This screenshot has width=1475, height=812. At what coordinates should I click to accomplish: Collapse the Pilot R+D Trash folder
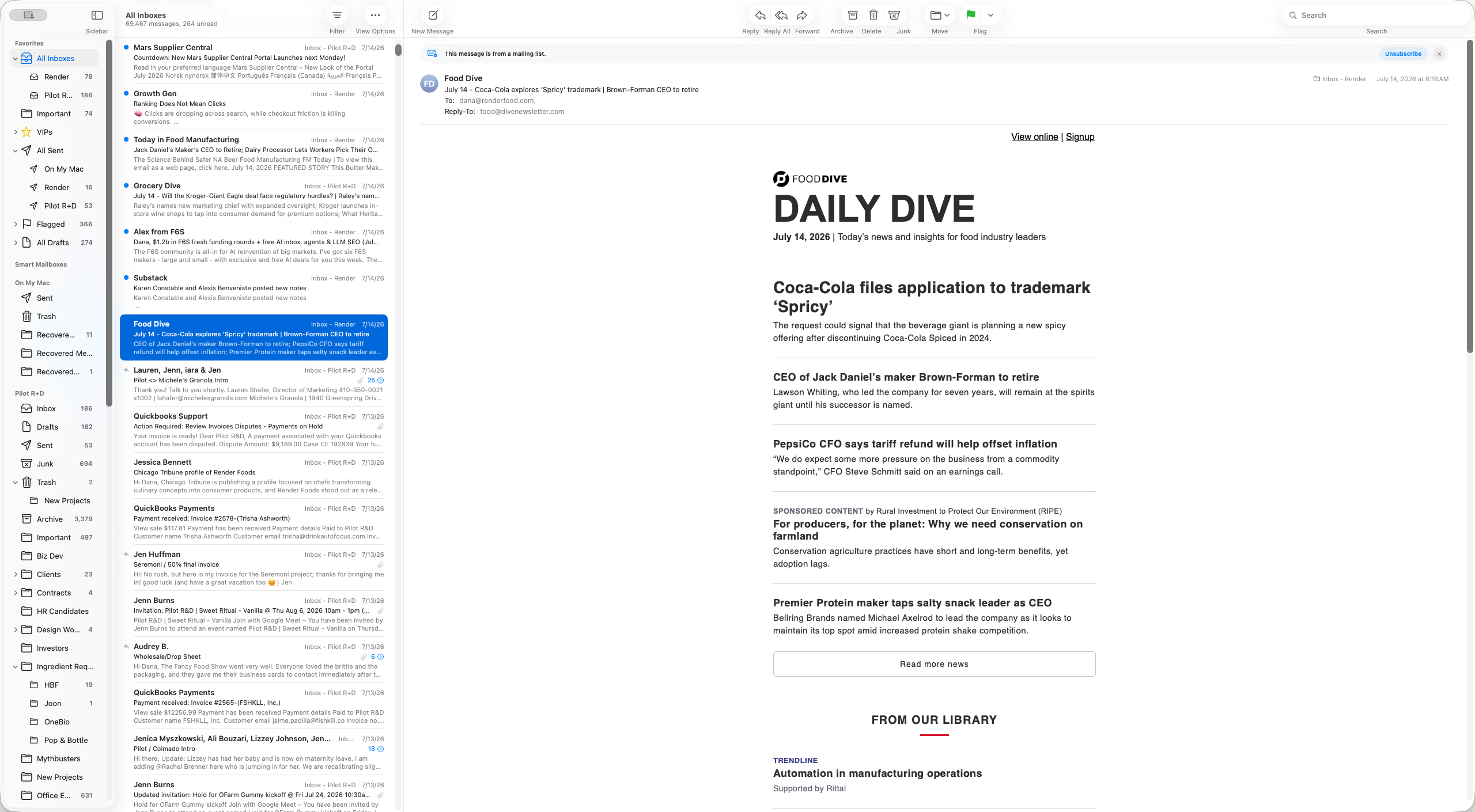(16, 483)
